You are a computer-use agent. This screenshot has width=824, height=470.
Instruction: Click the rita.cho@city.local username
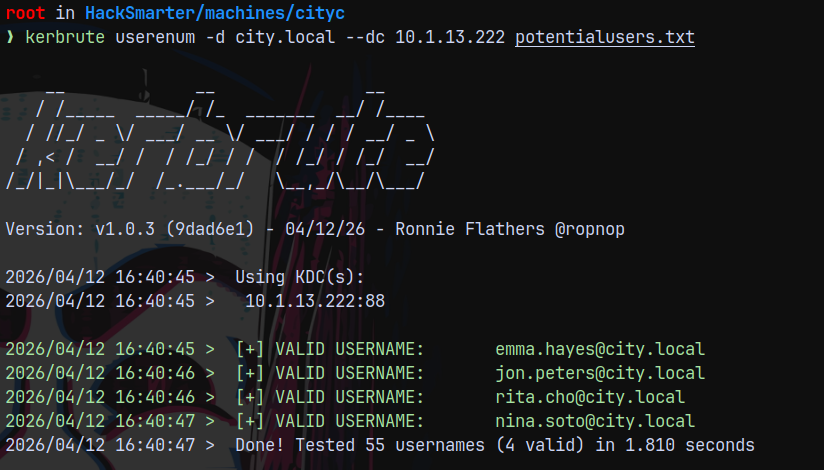(x=590, y=397)
